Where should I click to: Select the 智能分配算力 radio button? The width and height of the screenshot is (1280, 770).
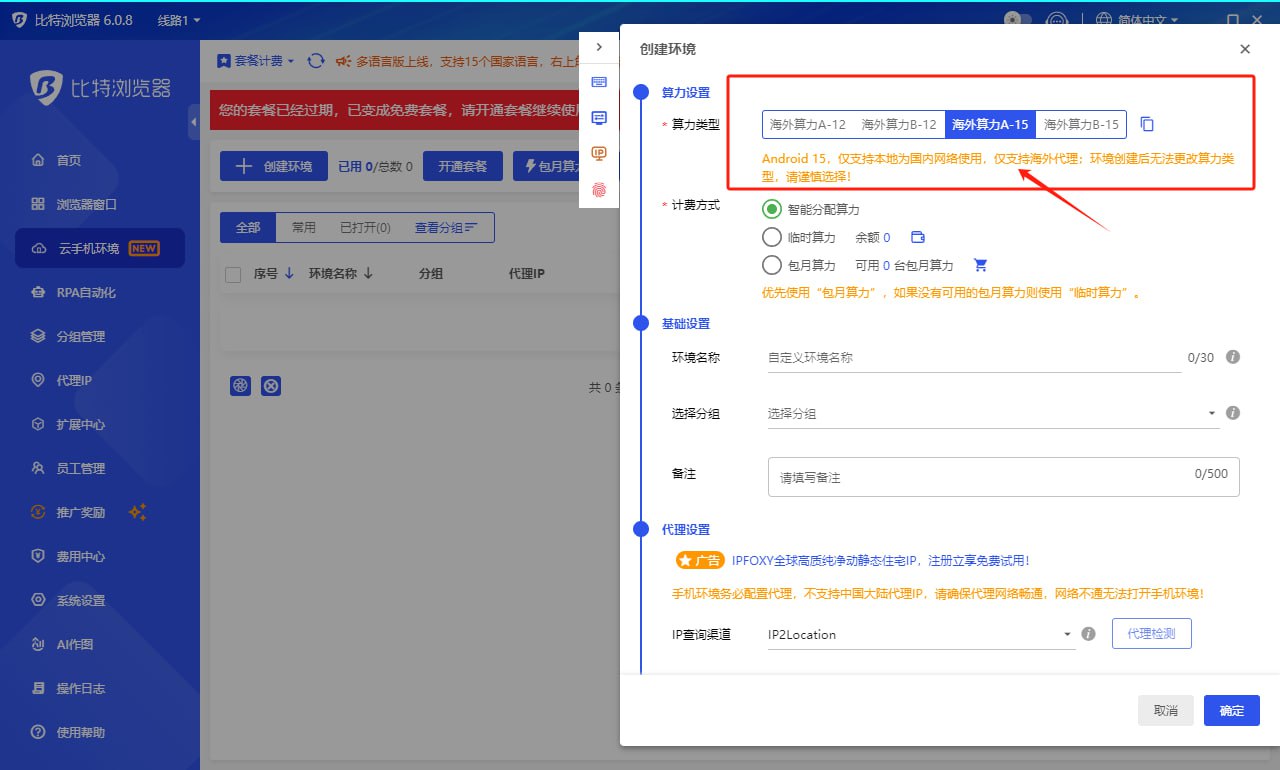click(771, 210)
